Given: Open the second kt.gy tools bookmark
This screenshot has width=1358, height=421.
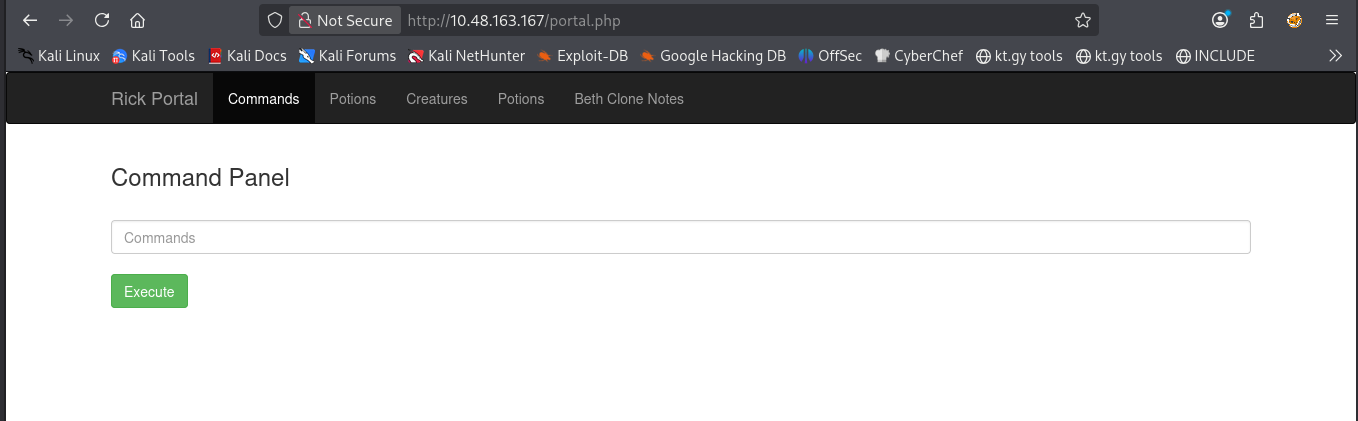Looking at the screenshot, I should tap(1119, 56).
